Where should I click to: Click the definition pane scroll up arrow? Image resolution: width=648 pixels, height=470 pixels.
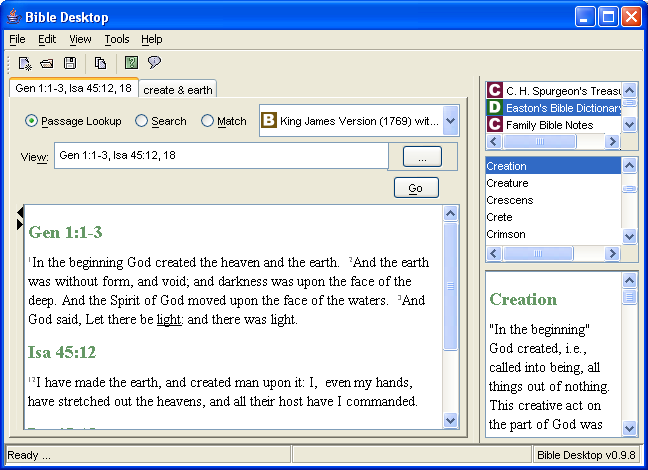pos(629,280)
